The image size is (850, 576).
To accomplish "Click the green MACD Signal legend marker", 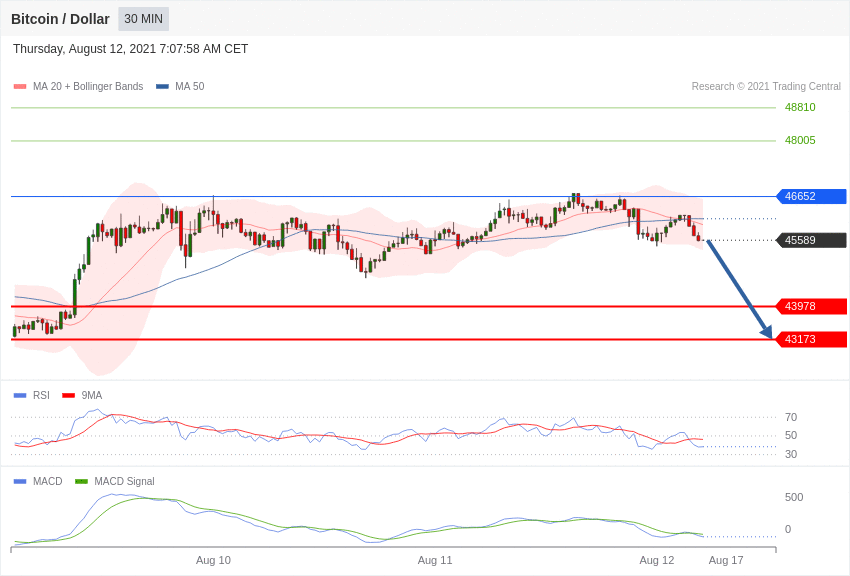I will 81,481.
